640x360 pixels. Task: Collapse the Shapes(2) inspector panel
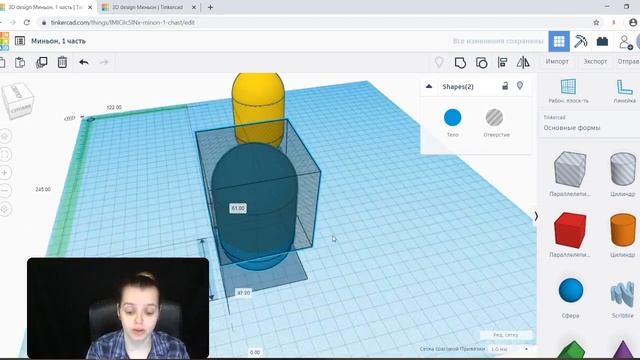click(429, 86)
